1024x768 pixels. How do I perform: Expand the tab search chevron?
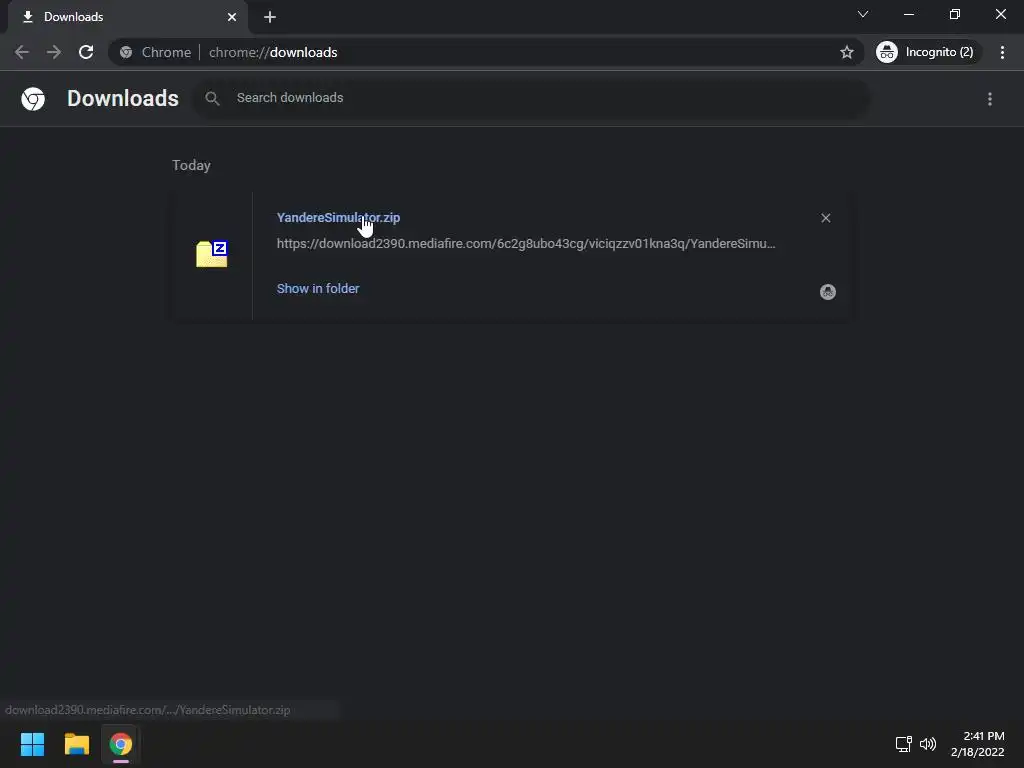tap(863, 14)
